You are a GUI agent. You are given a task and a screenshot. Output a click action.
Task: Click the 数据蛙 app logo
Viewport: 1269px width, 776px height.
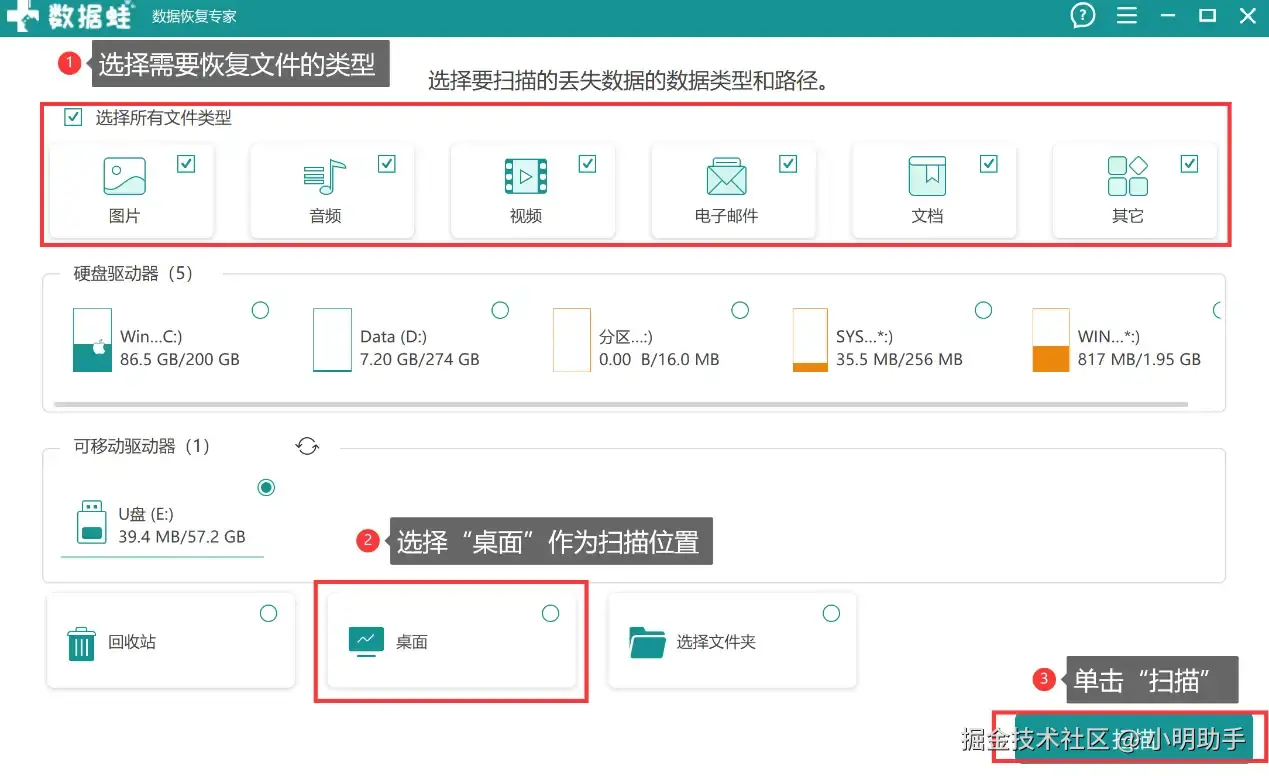click(x=70, y=15)
